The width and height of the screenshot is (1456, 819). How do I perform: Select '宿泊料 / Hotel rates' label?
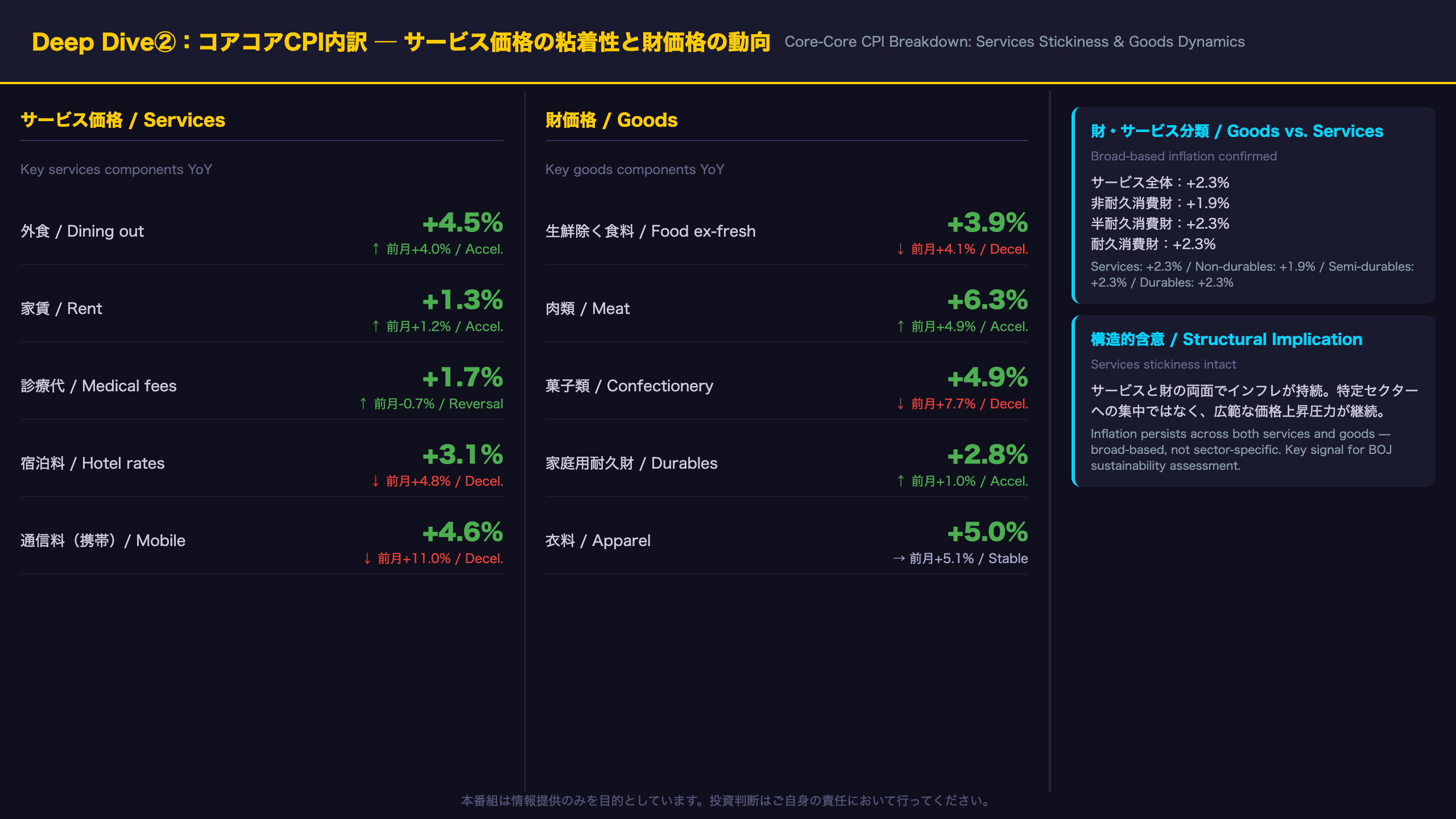coord(93,463)
